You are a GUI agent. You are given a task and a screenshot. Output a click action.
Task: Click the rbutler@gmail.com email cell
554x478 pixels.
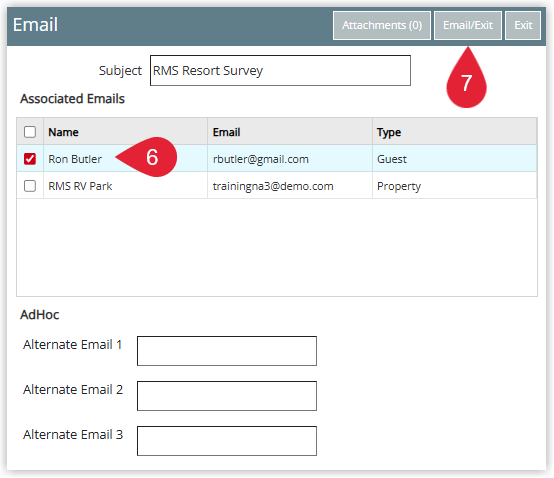click(x=290, y=159)
